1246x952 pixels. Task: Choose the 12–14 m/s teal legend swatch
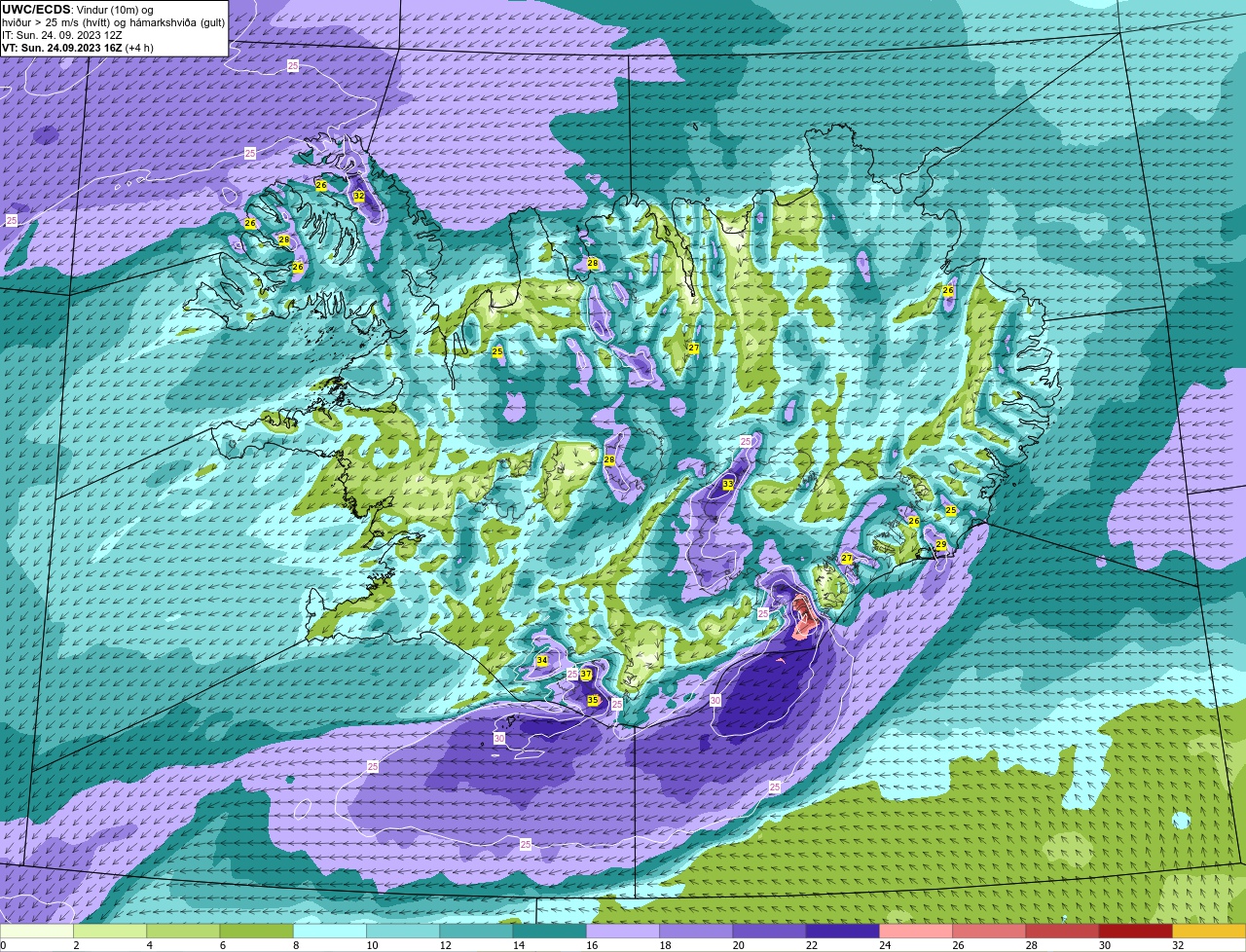click(x=476, y=931)
